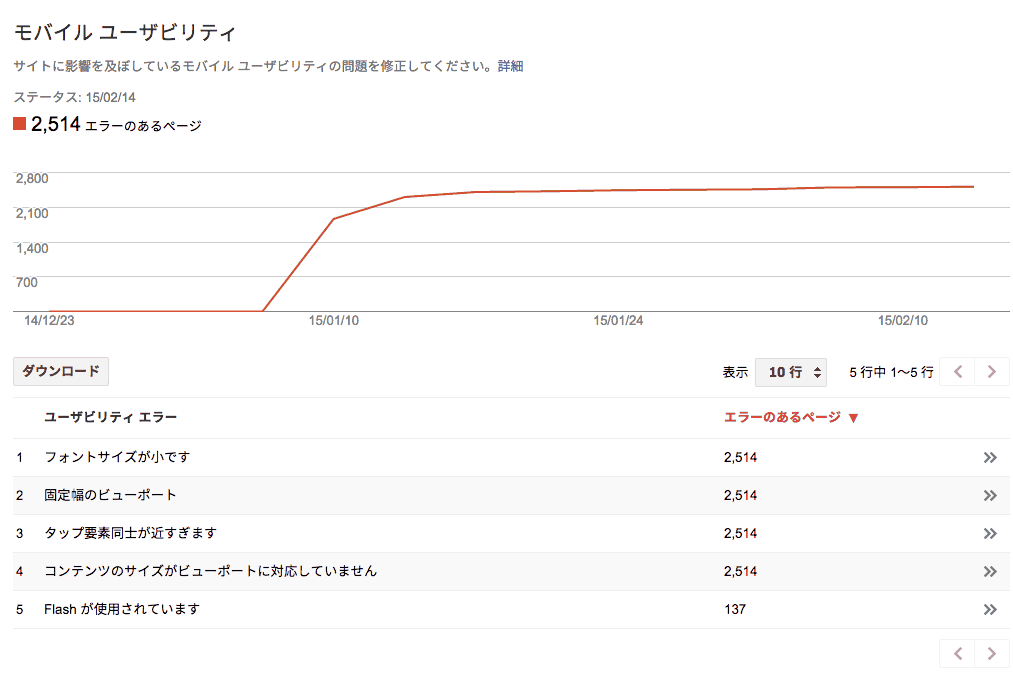Click the 137 page count in Flash row
Viewport: 1013px width, 679px height.
[735, 609]
